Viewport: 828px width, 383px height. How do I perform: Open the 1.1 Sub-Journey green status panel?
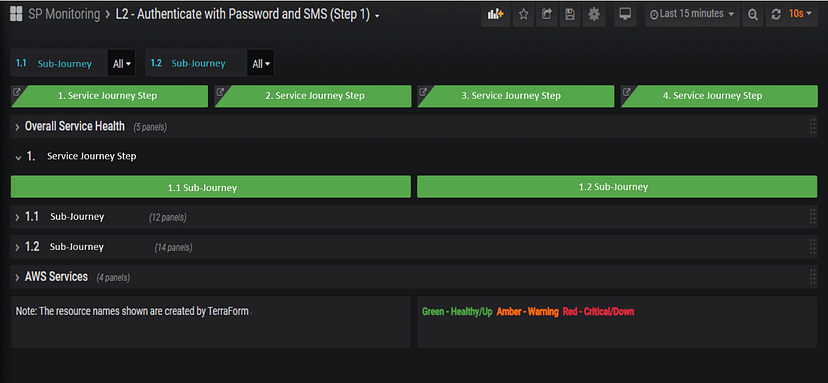[x=211, y=187]
